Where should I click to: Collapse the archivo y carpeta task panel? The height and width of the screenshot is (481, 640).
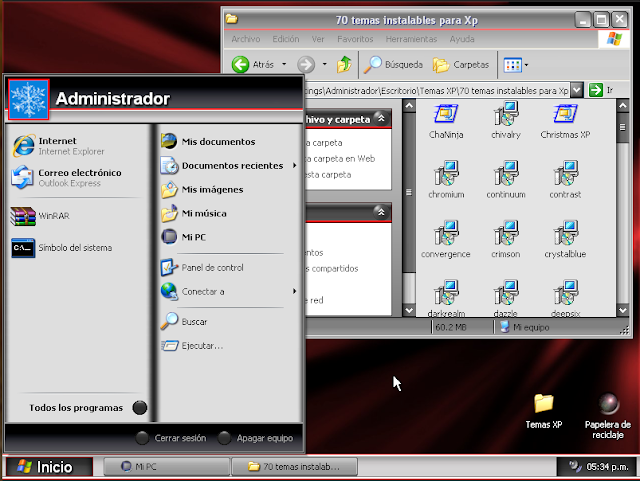381,119
